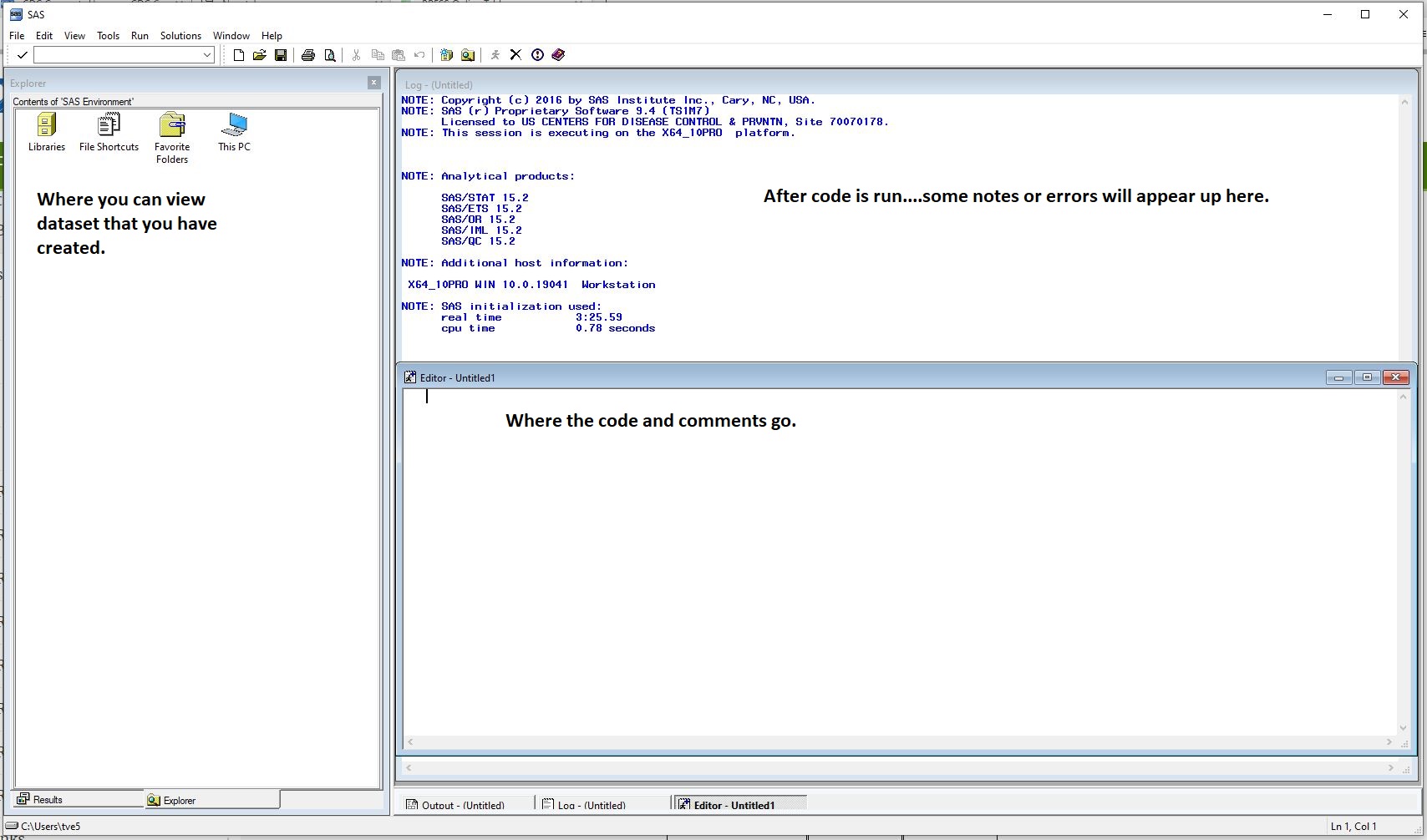Click the Clear All (X) toolbar icon
The height and width of the screenshot is (840, 1427).
click(515, 55)
